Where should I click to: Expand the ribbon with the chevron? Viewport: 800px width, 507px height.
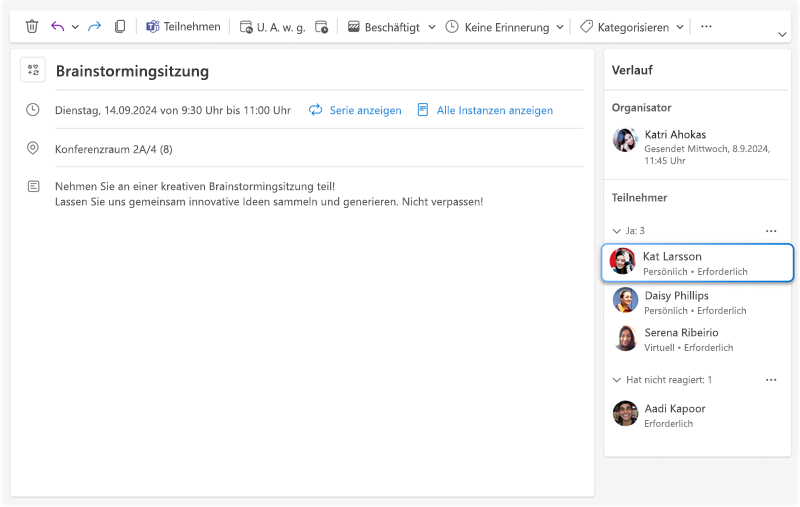pyautogui.click(x=782, y=35)
